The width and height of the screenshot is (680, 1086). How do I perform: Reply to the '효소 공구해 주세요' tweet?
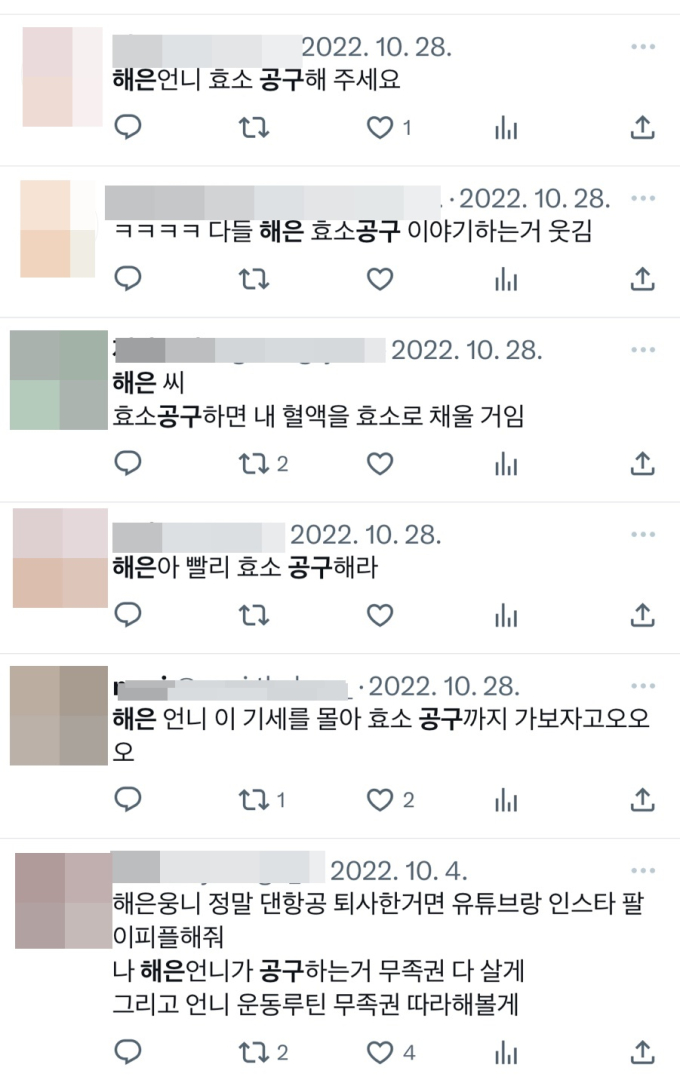point(127,127)
